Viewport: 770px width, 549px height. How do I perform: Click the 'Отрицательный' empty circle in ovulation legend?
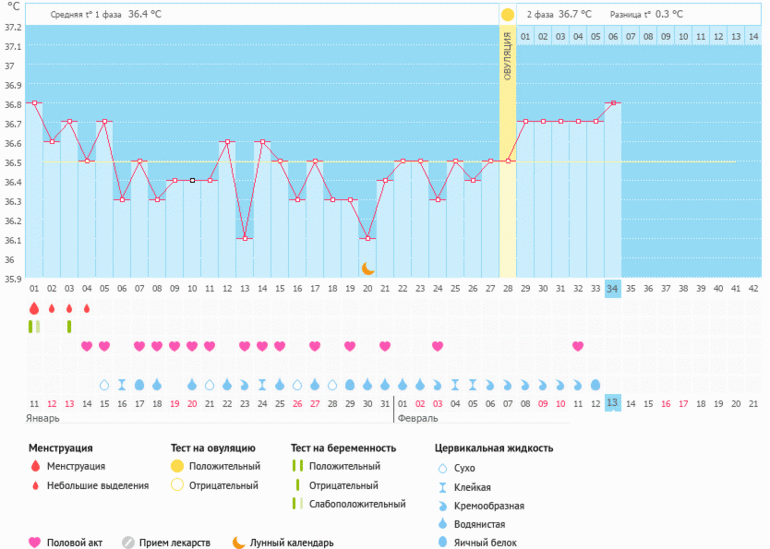click(177, 485)
